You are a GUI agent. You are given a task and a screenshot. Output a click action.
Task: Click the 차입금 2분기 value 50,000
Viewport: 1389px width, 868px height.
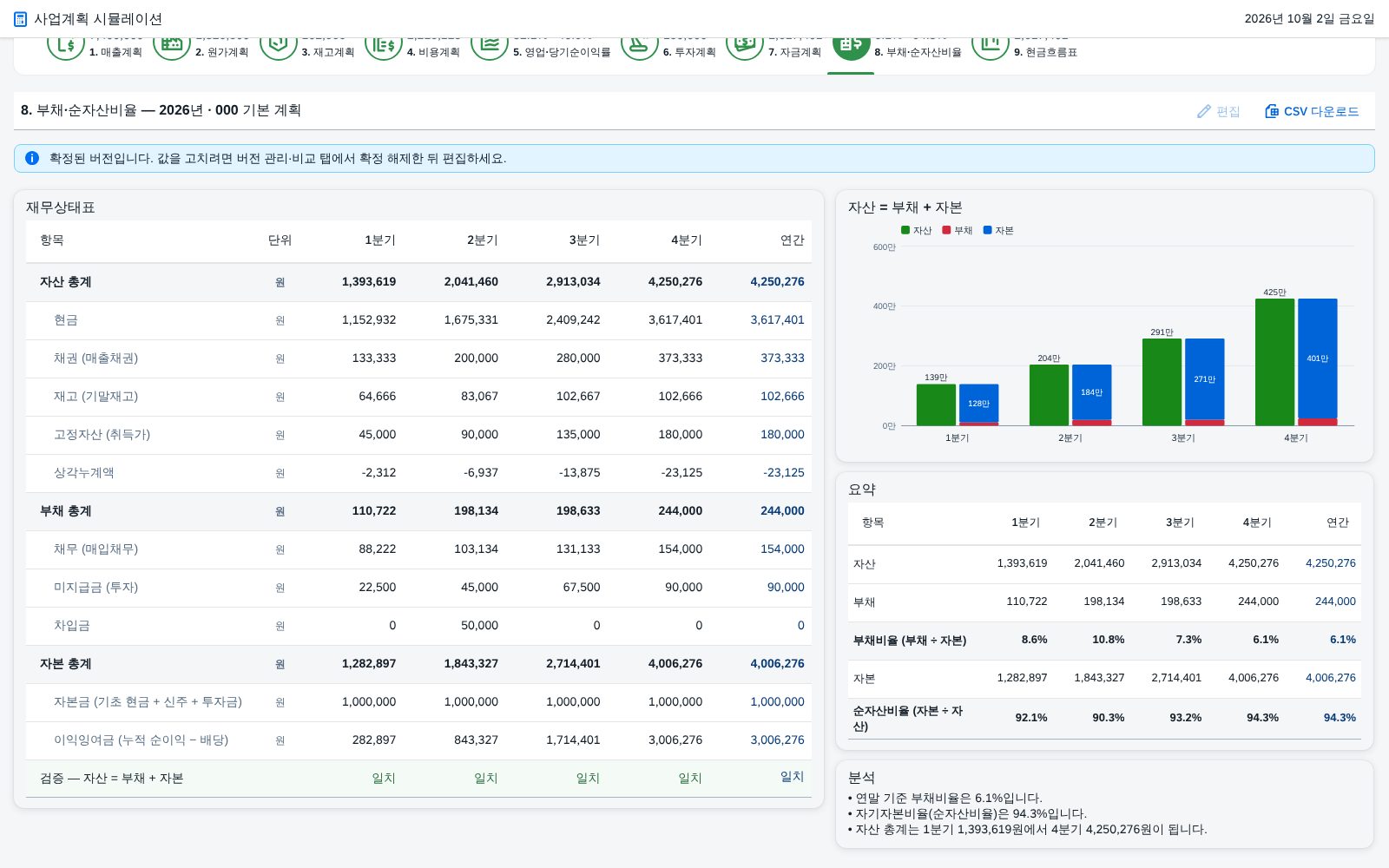[479, 626]
